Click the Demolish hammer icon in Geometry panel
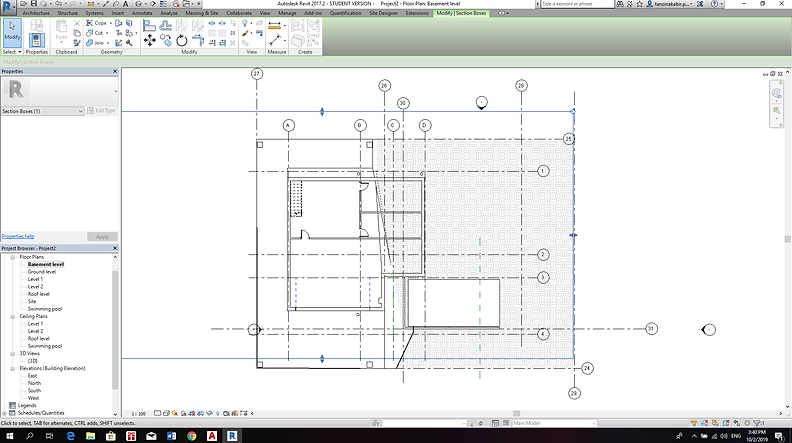 [129, 43]
